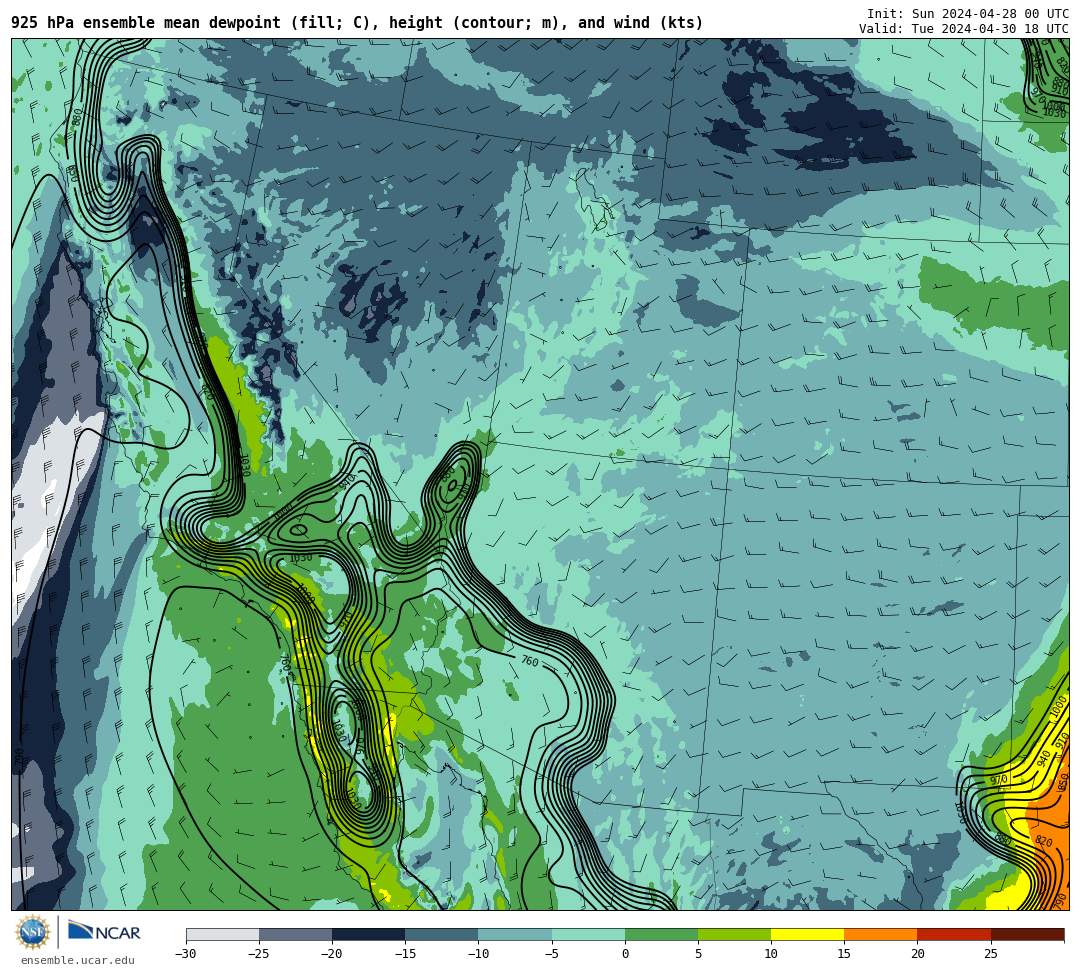Select the 'Valid: Tue 2024-04-30 18 UTC' text
The image size is (1080, 973).
coord(964,29)
